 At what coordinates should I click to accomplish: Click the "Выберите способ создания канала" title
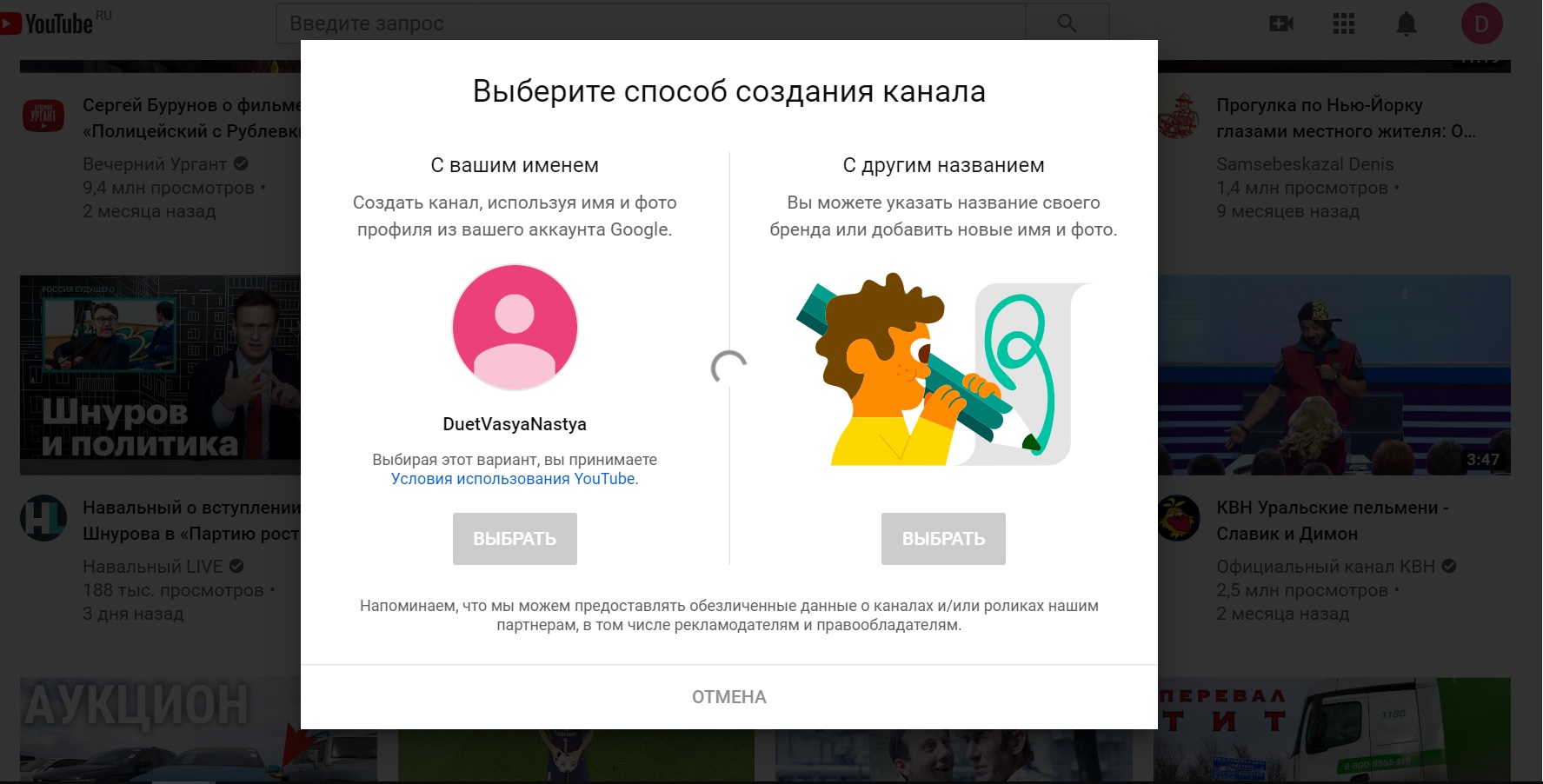point(729,91)
